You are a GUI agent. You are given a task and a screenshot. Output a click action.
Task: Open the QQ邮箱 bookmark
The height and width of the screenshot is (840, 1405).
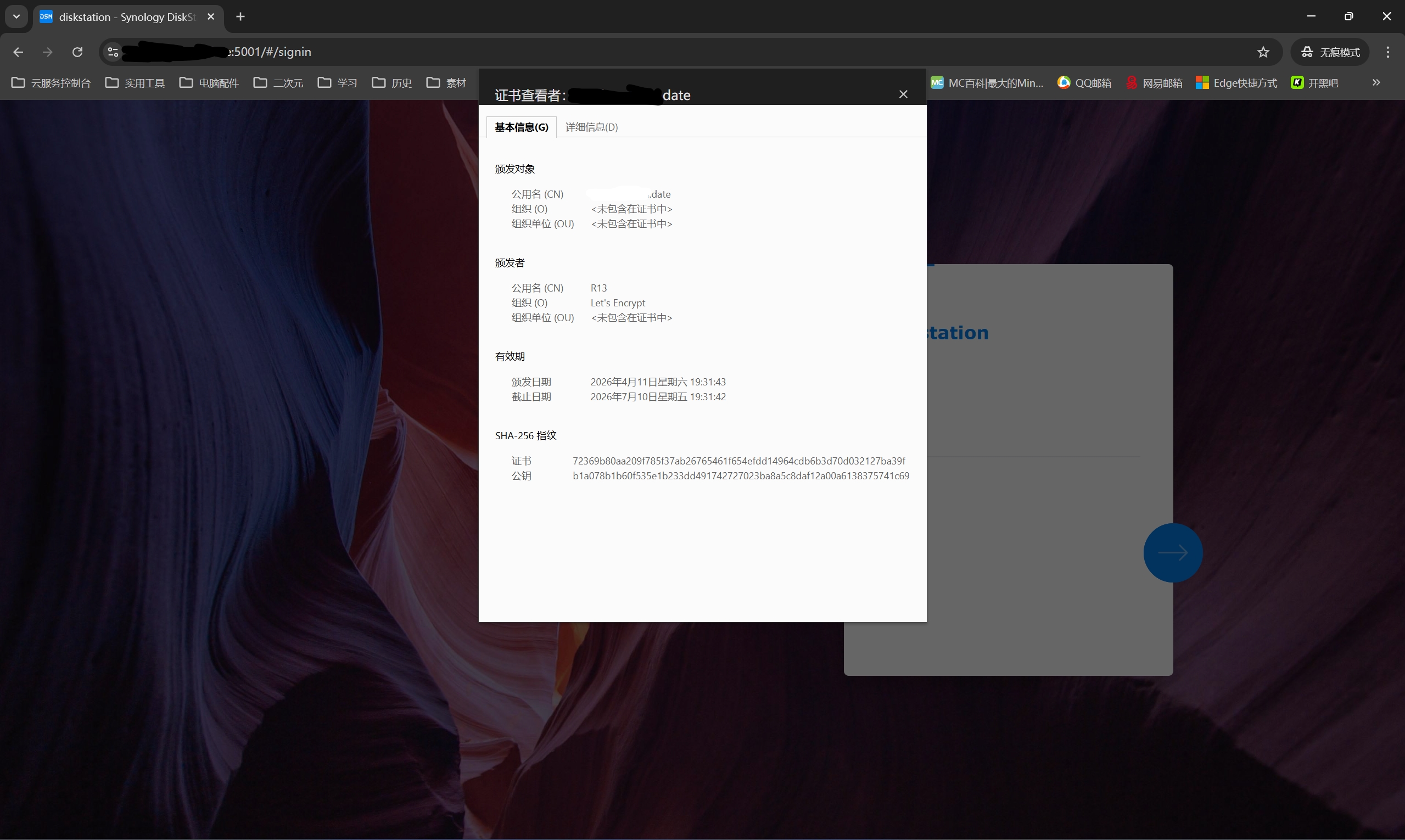[1084, 83]
